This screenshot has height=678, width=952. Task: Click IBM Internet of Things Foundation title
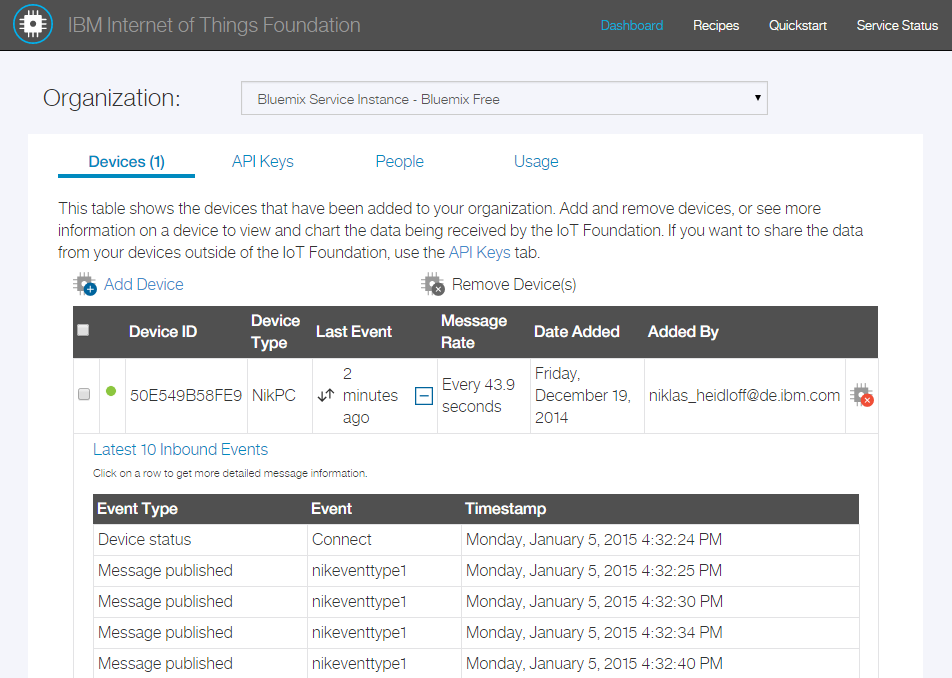pyautogui.click(x=214, y=25)
